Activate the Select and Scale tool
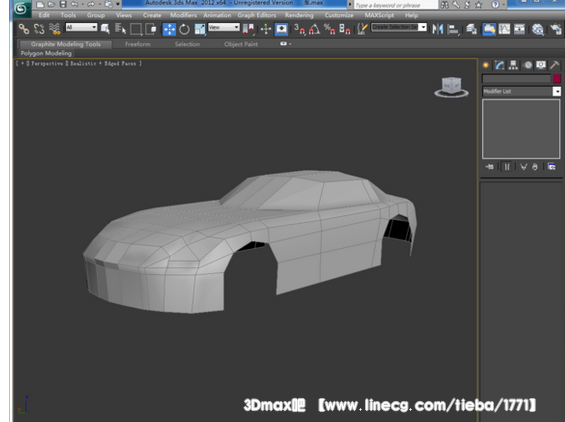Viewport: 565px width, 422px height. (x=200, y=29)
